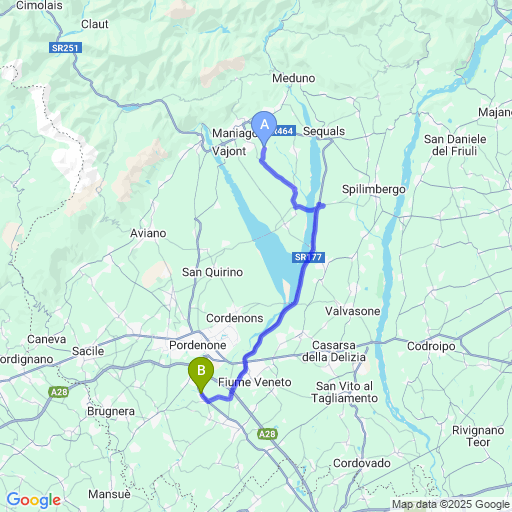Click the Cordenons label
Viewport: 512px width, 512px height.
click(x=235, y=318)
